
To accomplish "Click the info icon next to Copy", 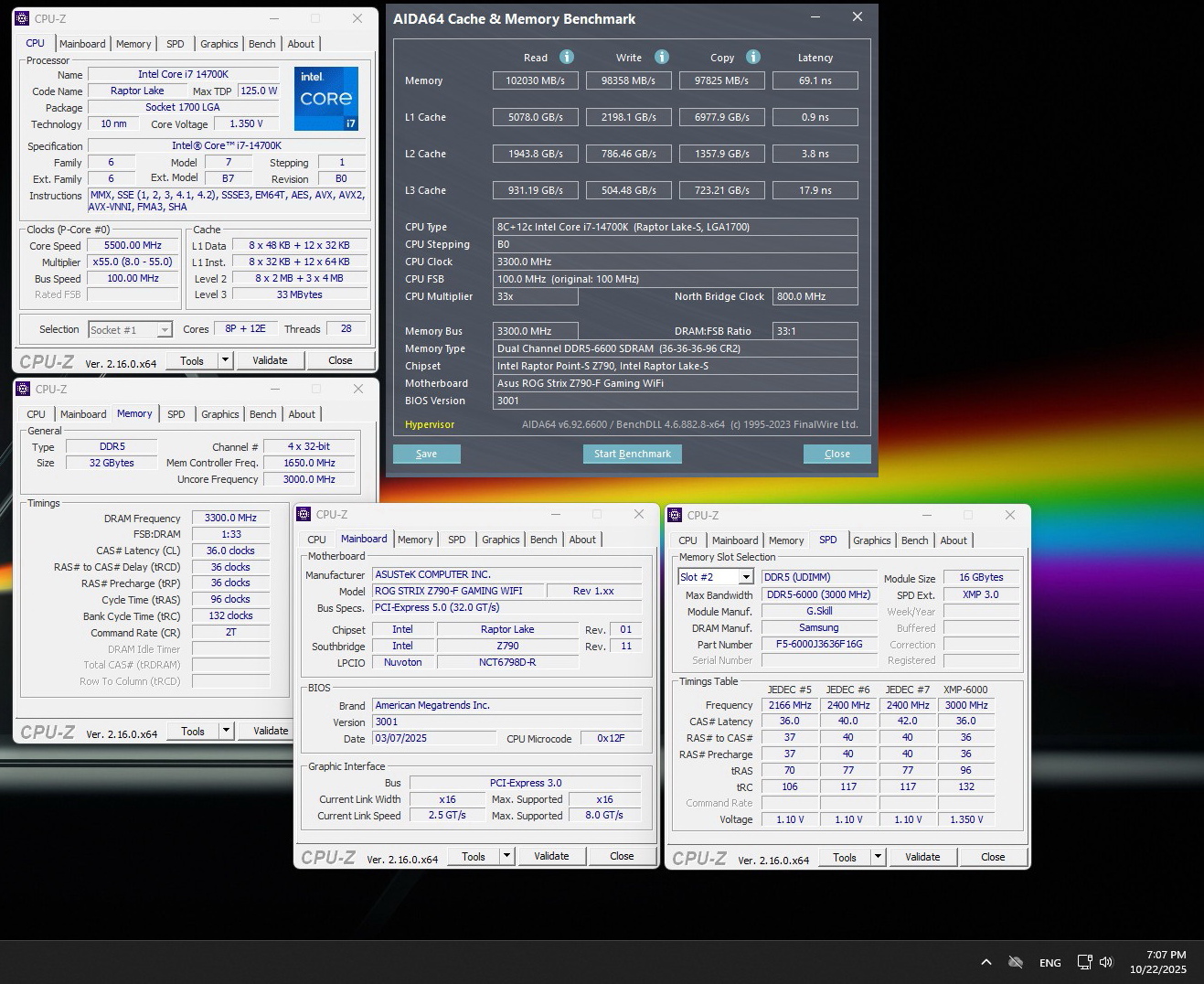I will pyautogui.click(x=753, y=57).
